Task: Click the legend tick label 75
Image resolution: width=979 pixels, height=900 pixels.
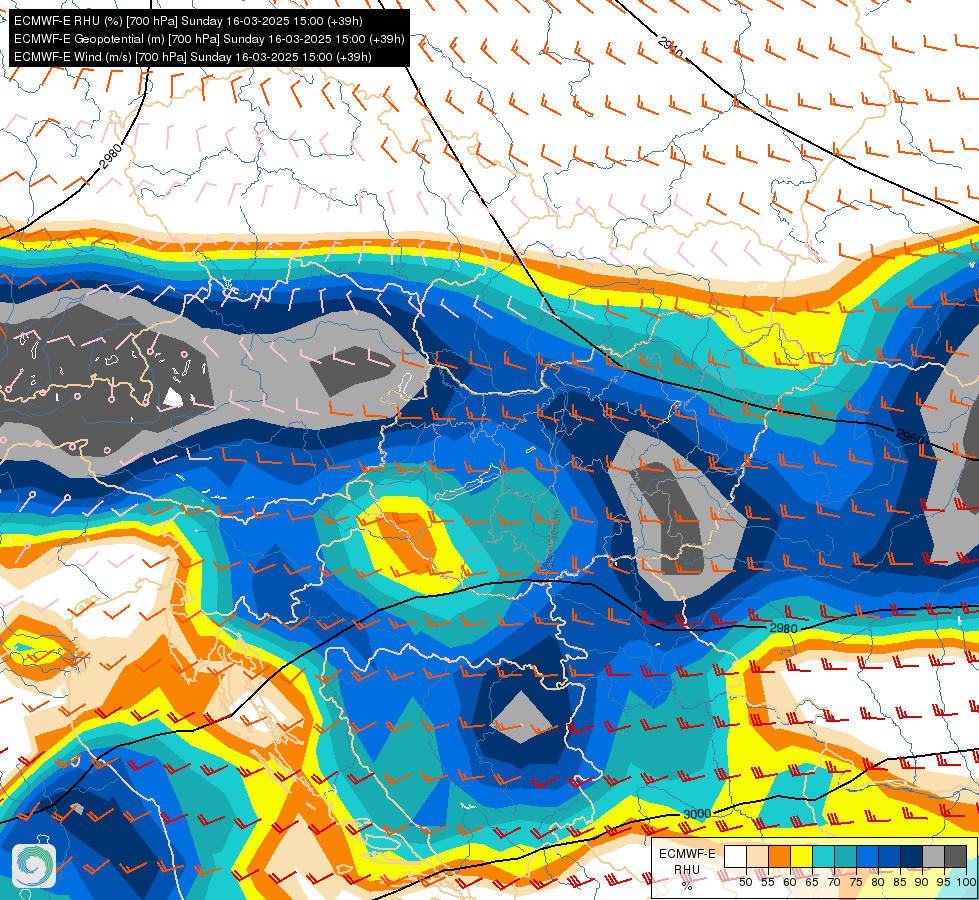Action: (x=856, y=882)
